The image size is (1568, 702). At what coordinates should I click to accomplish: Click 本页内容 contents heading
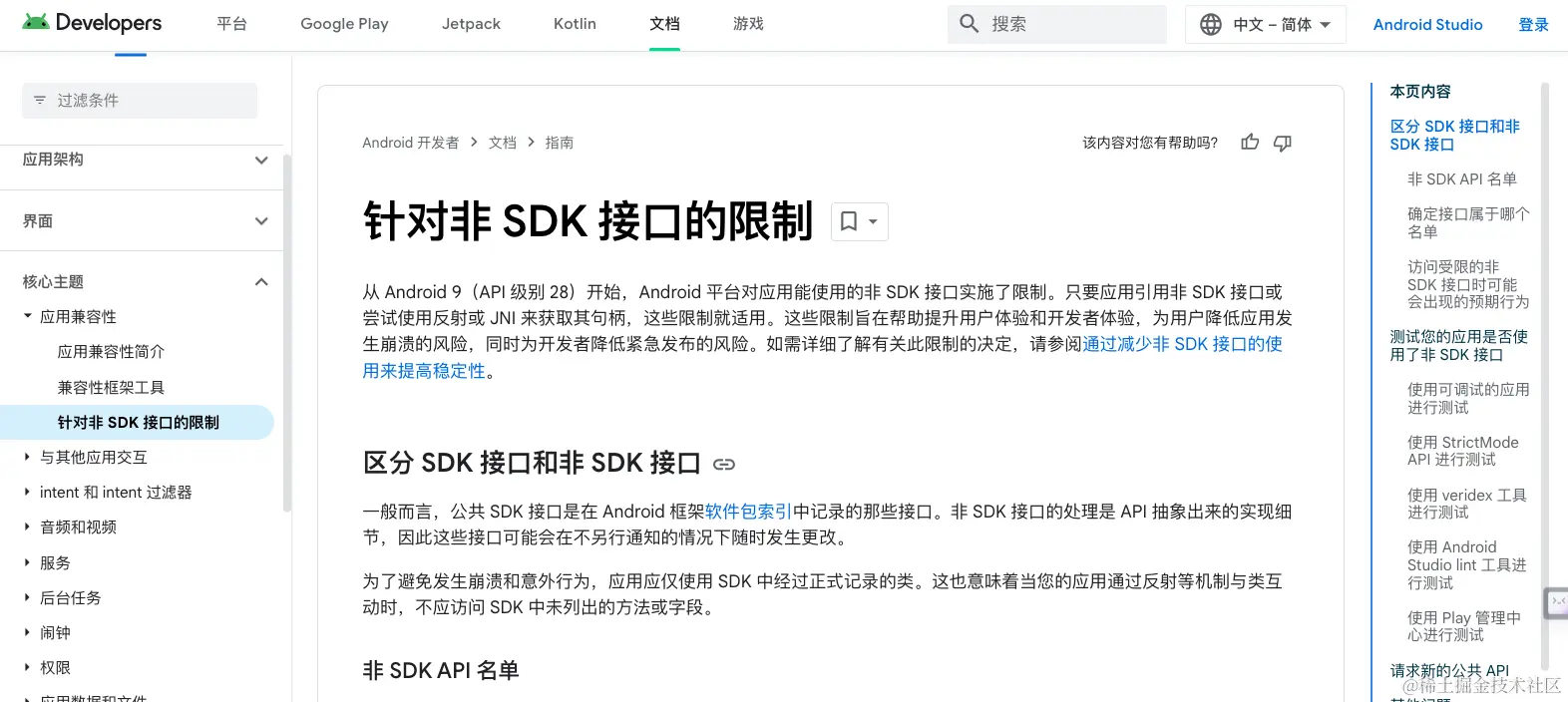pyautogui.click(x=1420, y=92)
